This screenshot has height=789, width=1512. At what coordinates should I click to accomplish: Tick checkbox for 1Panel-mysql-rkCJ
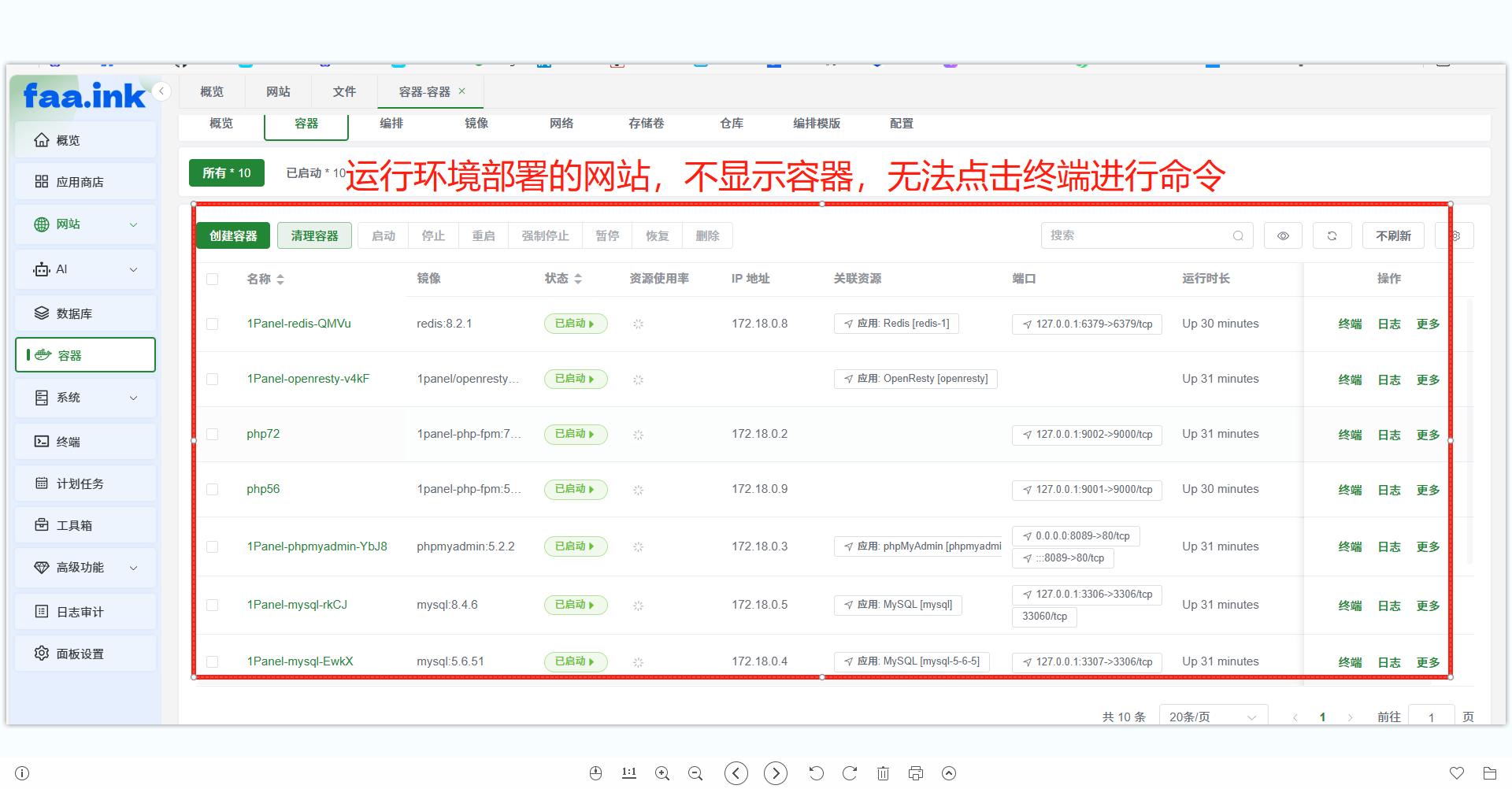(213, 605)
